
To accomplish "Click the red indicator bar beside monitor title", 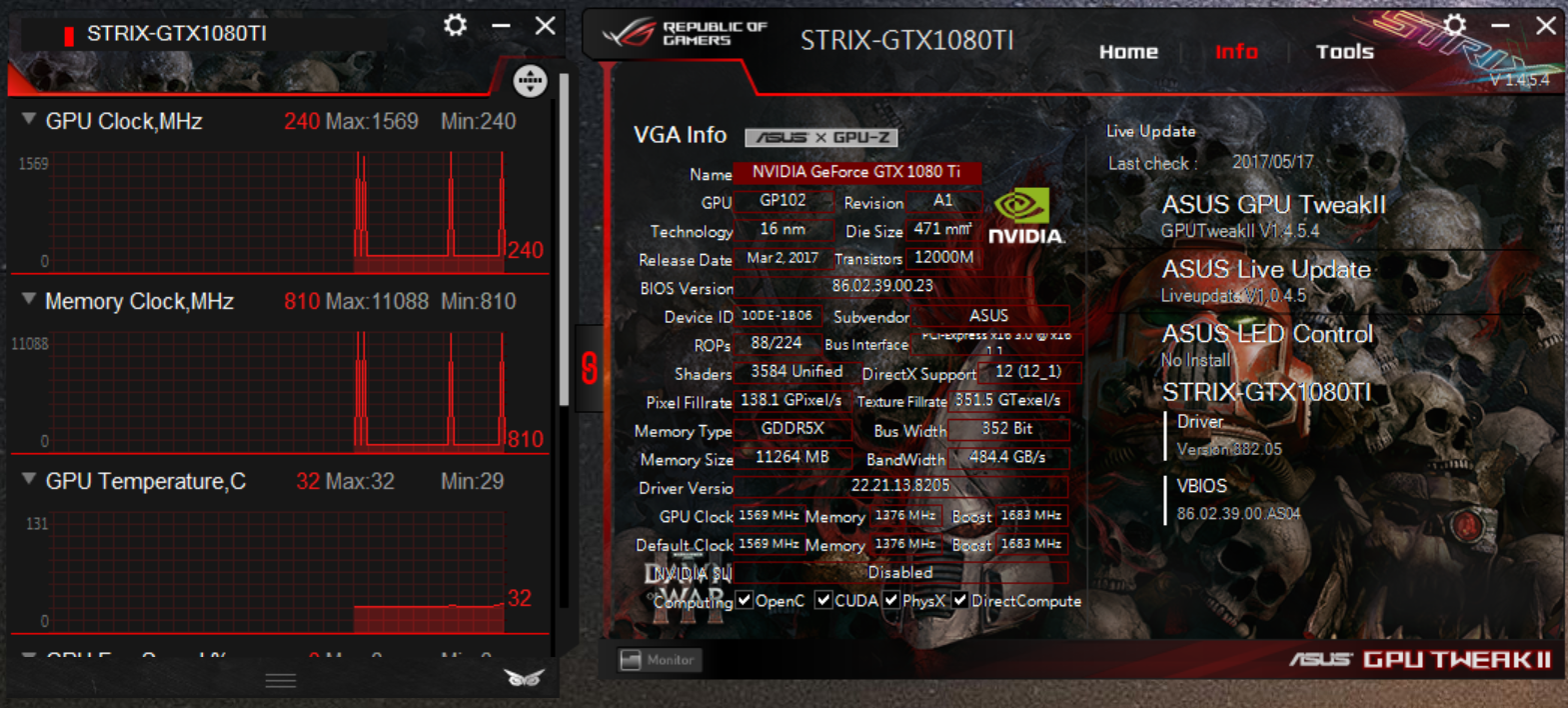I will point(69,36).
